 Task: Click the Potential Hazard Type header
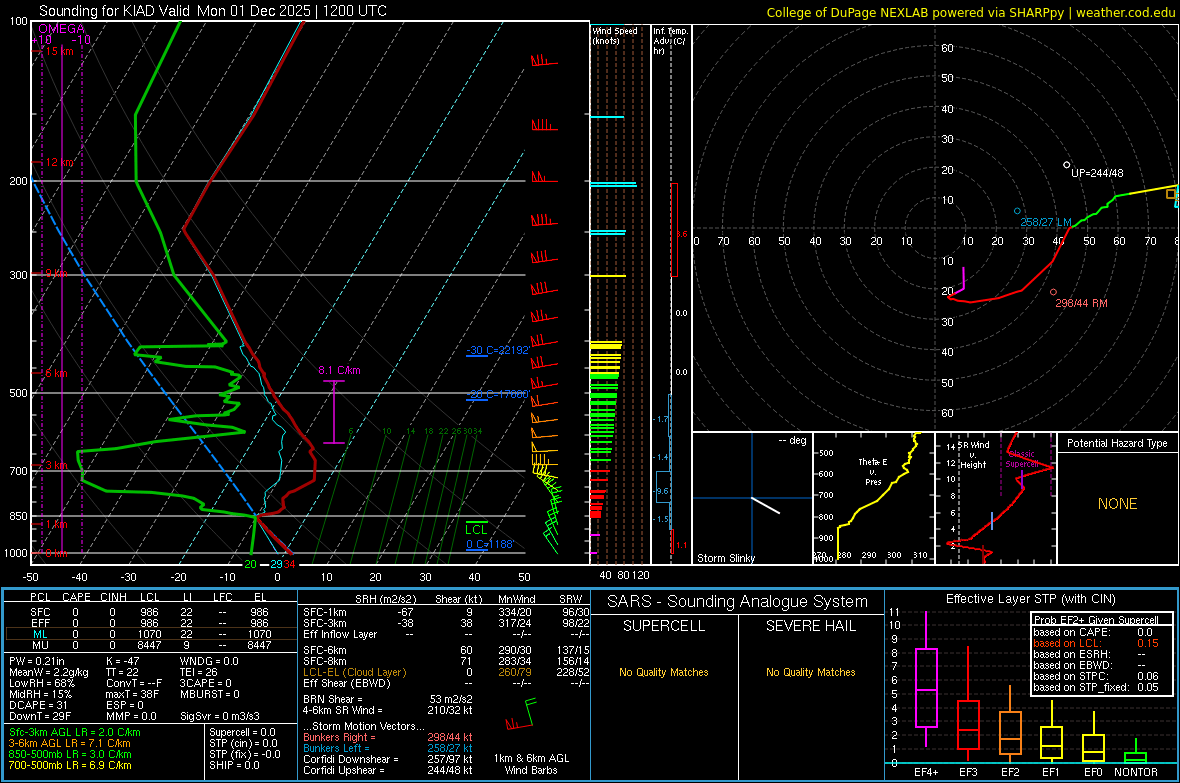[1117, 443]
